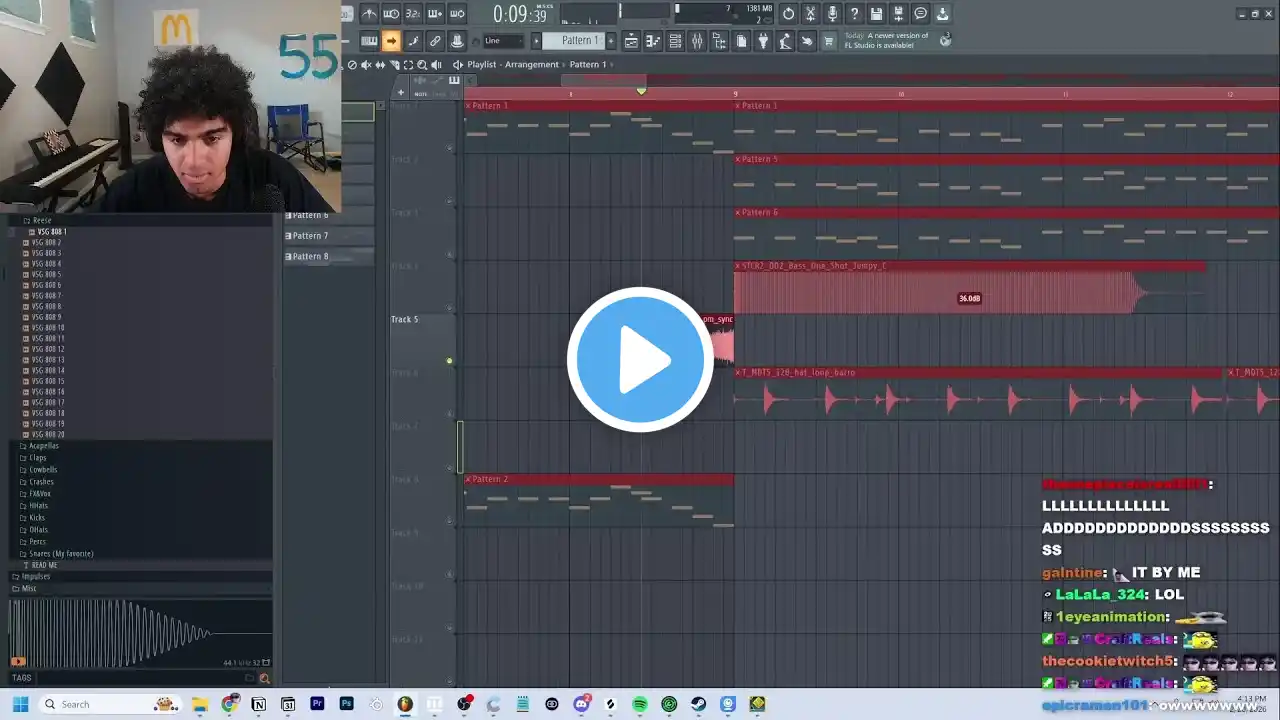
Task: Select the slip tool in Playlist toolbar
Action: pos(380,65)
